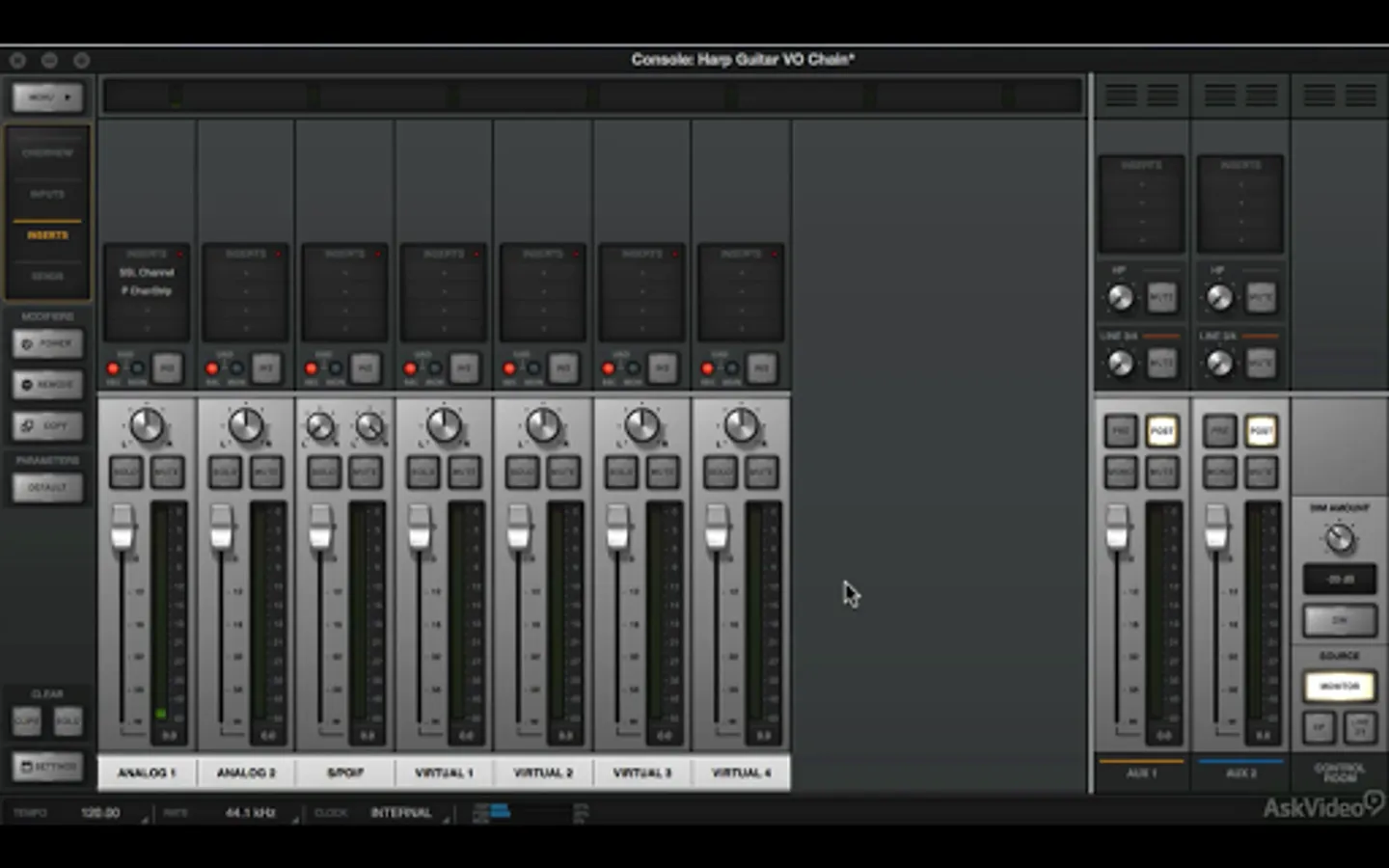Mute the HP send on Aux 1
This screenshot has height=868, width=1389.
tap(1162, 298)
